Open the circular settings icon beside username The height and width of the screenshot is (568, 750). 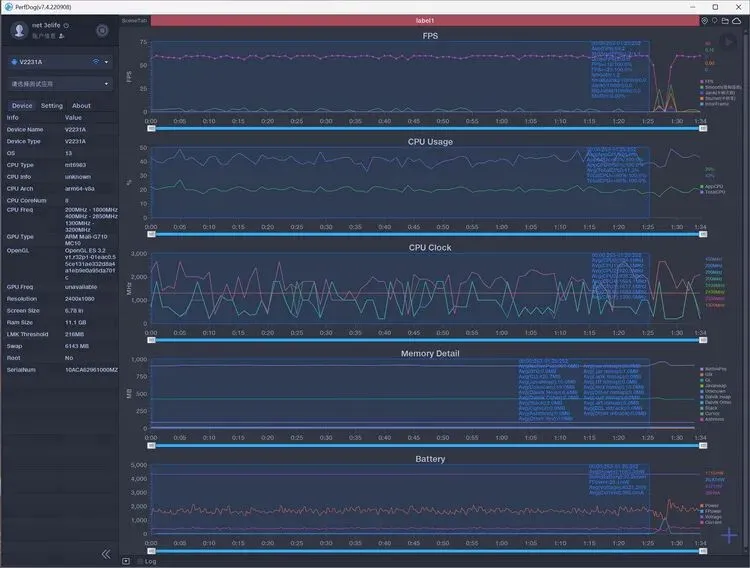[102, 31]
